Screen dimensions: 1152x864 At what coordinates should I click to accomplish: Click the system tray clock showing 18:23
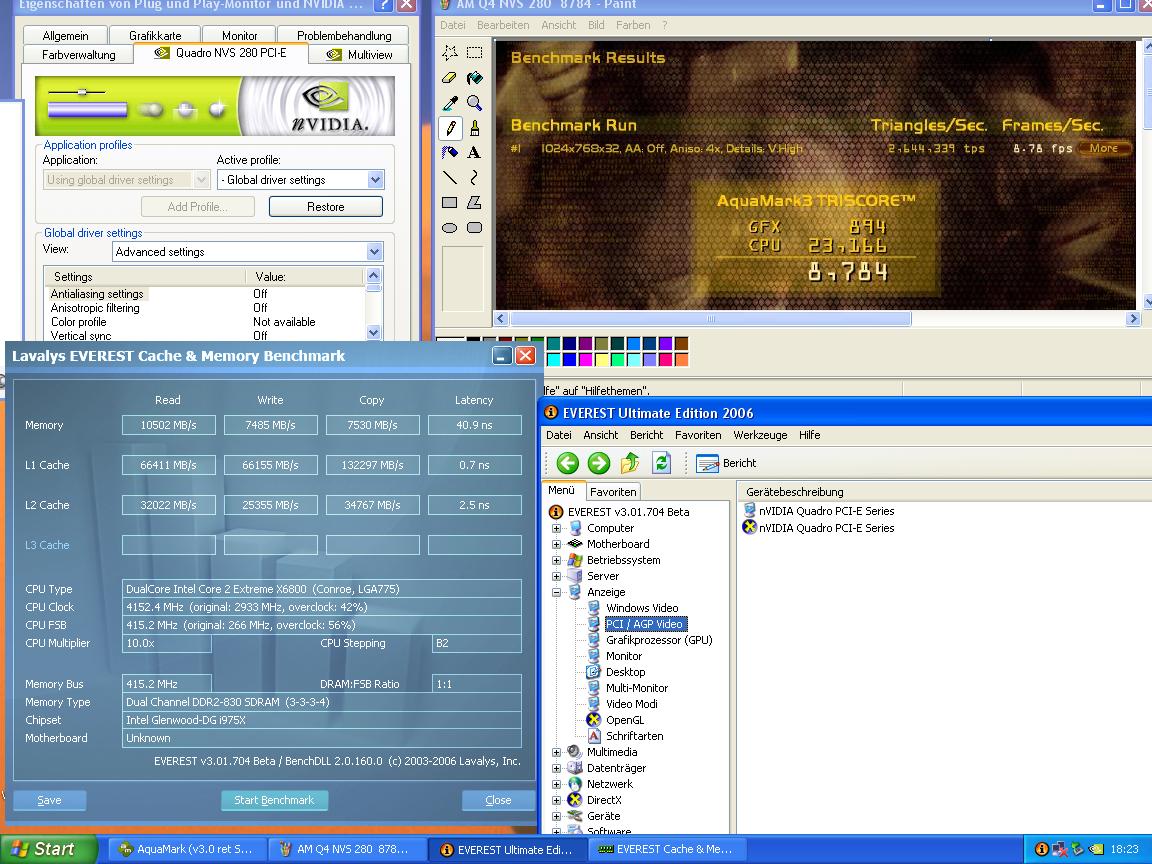tap(1124, 849)
